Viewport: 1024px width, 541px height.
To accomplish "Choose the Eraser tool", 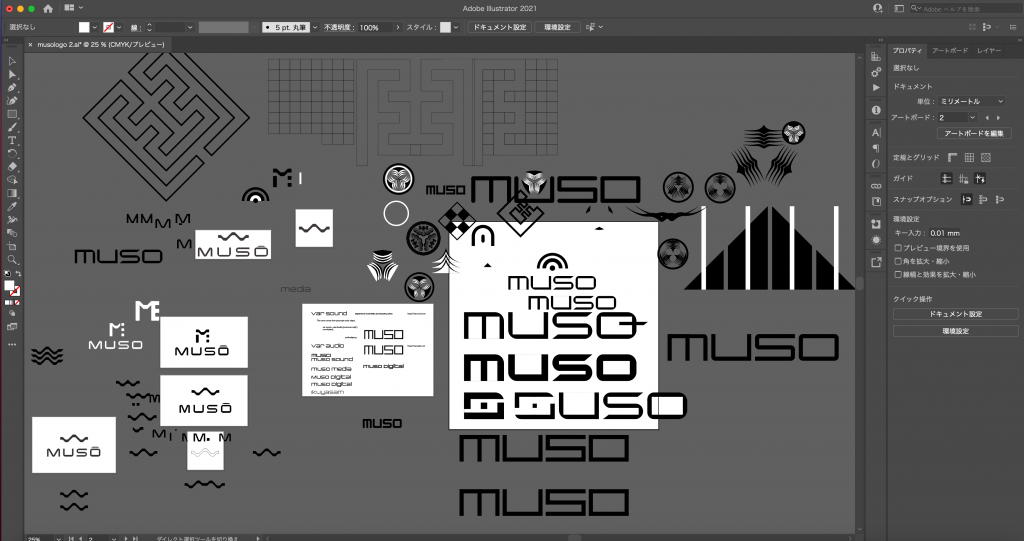I will [x=12, y=166].
